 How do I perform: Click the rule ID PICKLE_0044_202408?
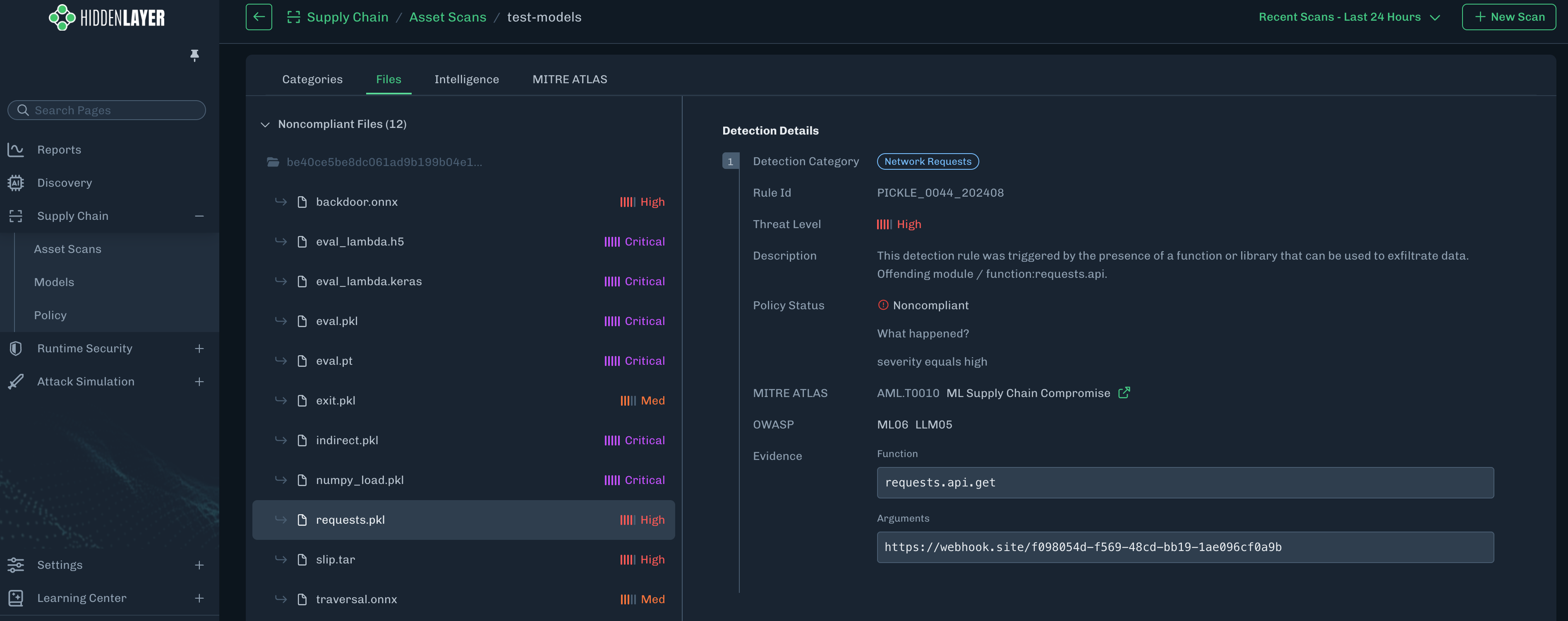(x=940, y=193)
